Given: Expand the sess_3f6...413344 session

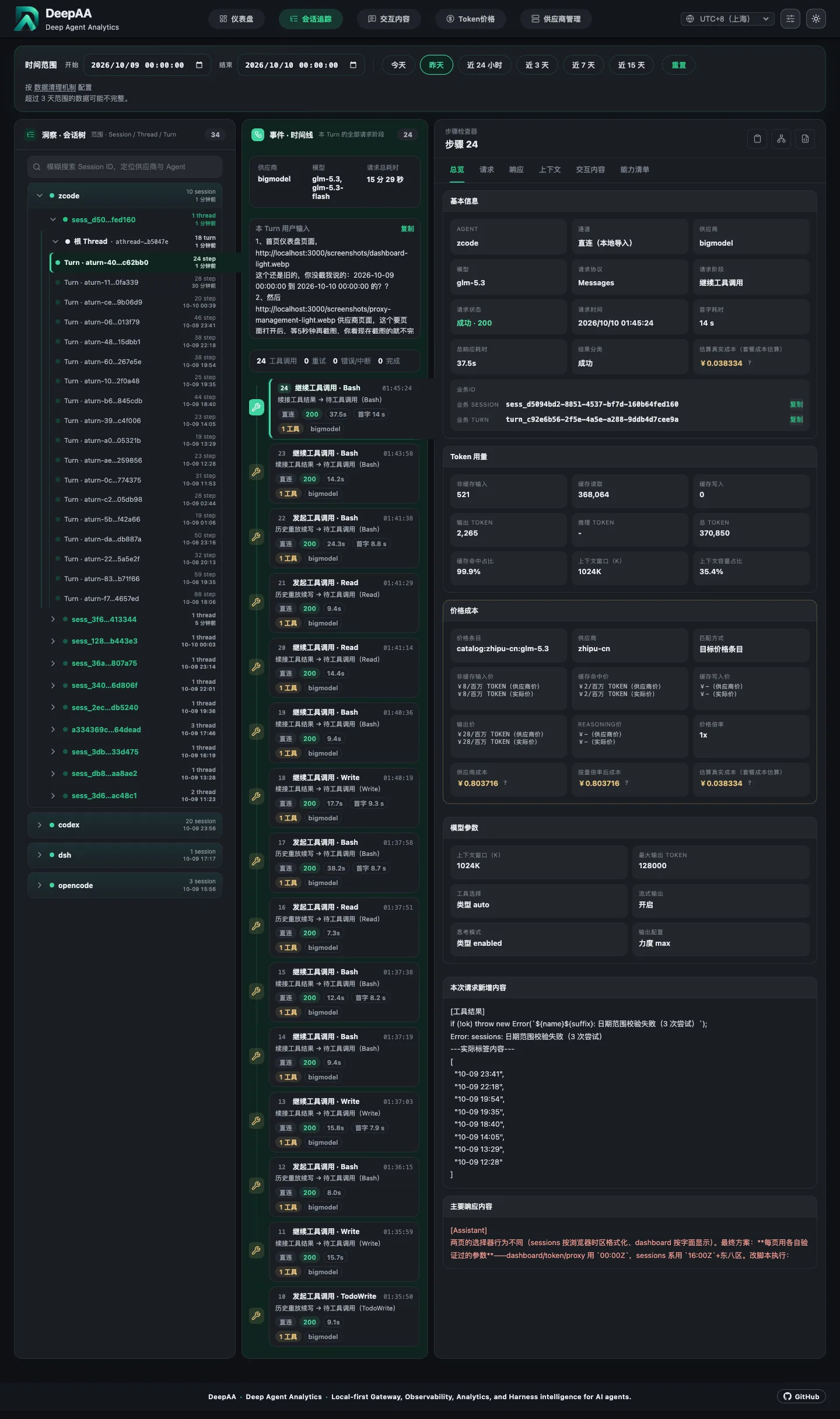Looking at the screenshot, I should pos(53,620).
